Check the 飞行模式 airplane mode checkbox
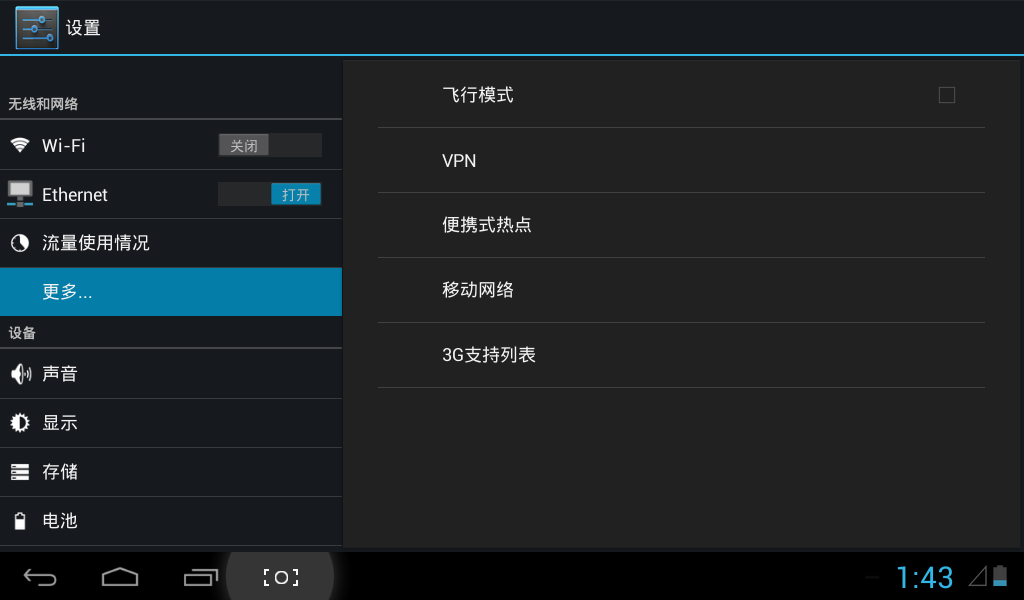Image resolution: width=1024 pixels, height=600 pixels. 946,95
